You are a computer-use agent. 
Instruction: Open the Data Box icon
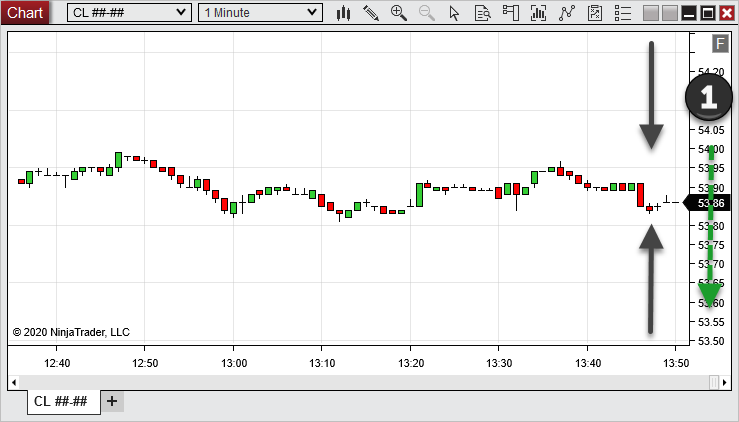click(483, 13)
